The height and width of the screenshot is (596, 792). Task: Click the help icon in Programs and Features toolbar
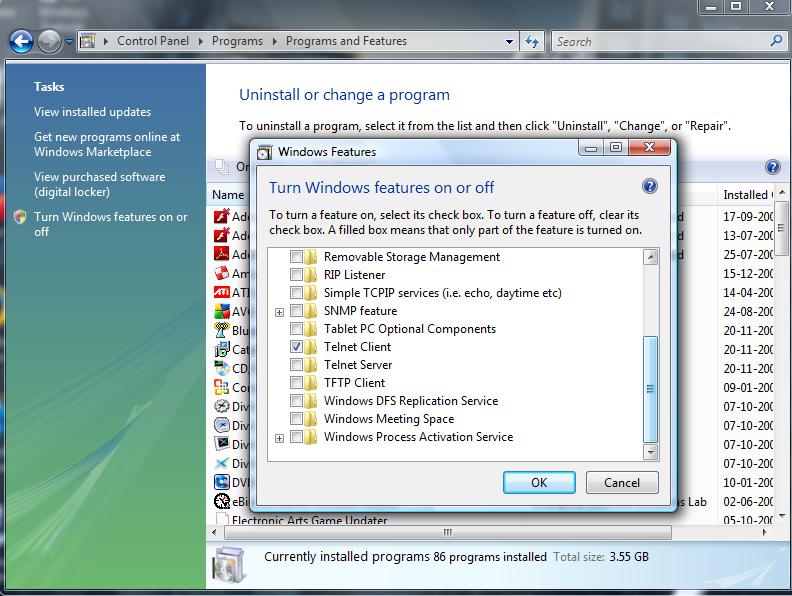pos(773,167)
